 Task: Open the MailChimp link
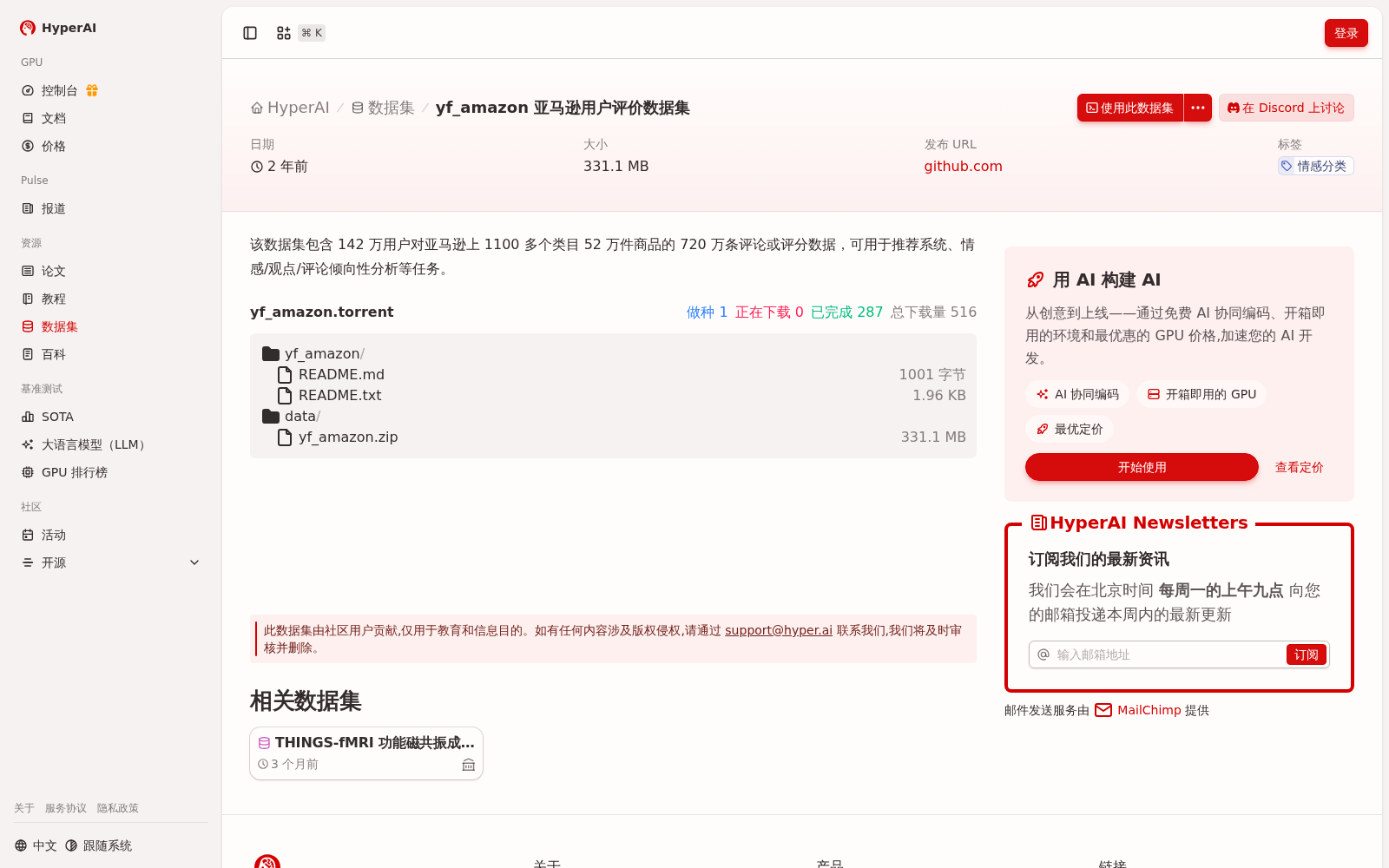click(1149, 710)
